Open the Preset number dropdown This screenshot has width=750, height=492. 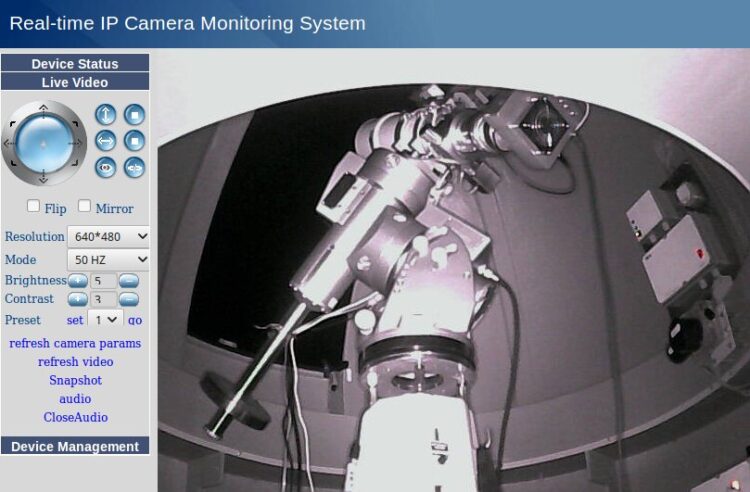[106, 319]
